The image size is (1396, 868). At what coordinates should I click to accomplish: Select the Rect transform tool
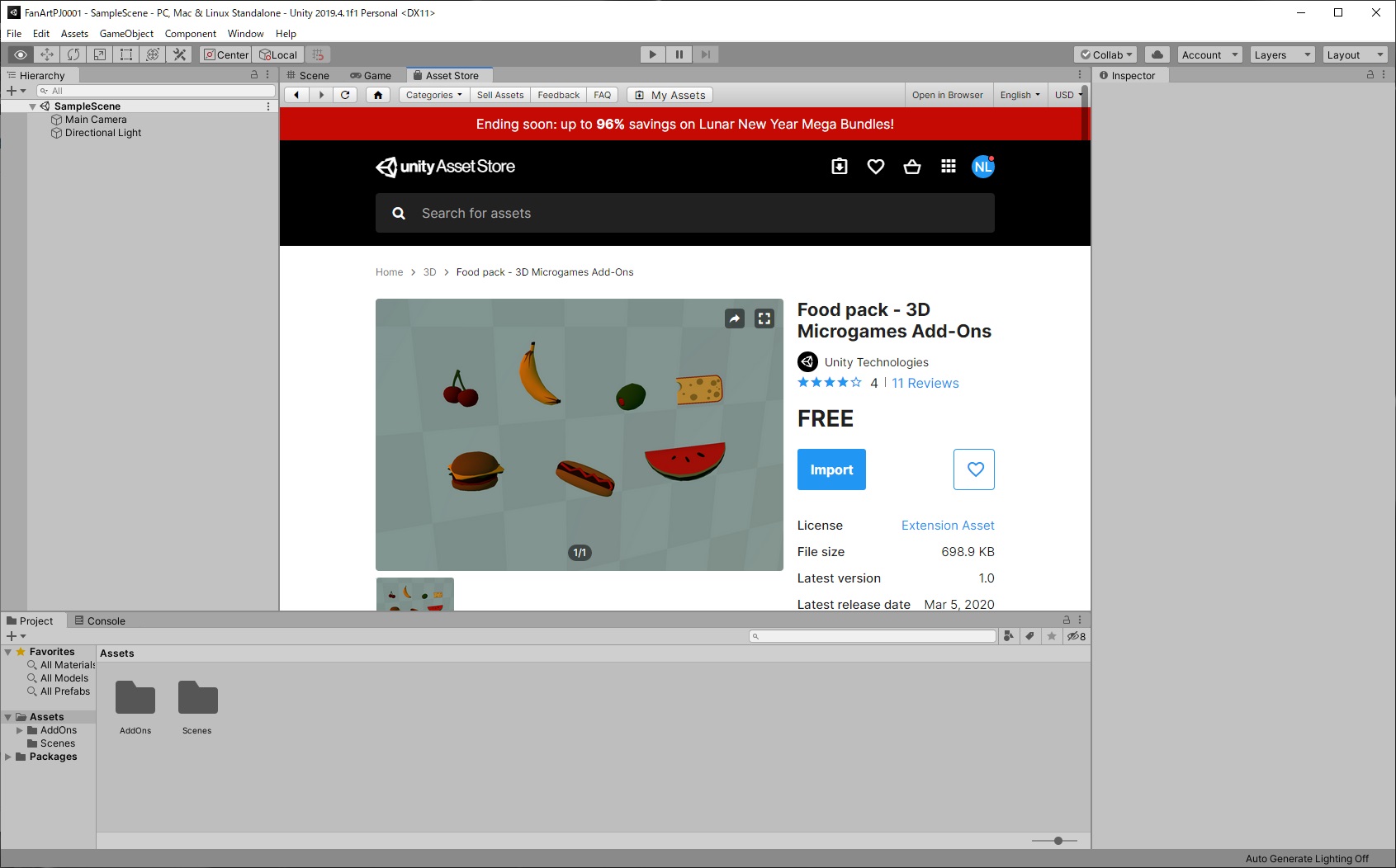[126, 54]
